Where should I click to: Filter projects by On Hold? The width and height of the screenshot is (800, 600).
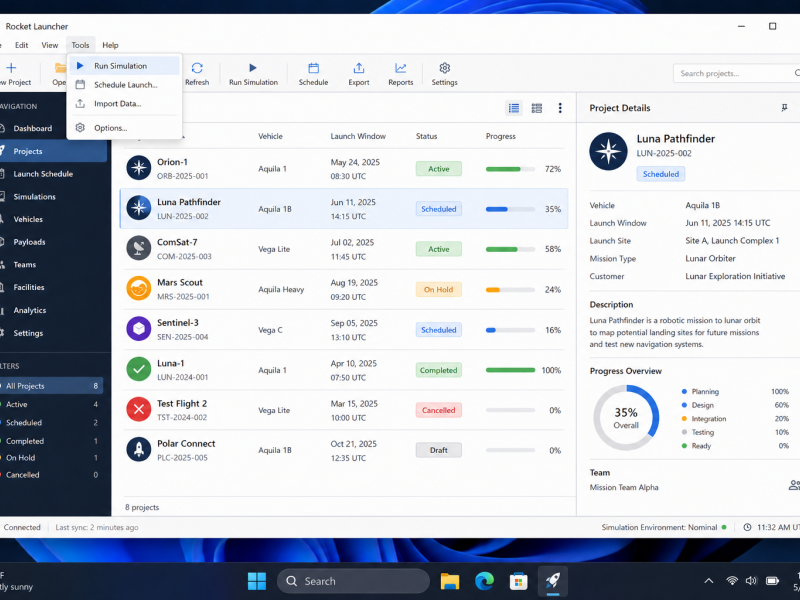51,458
